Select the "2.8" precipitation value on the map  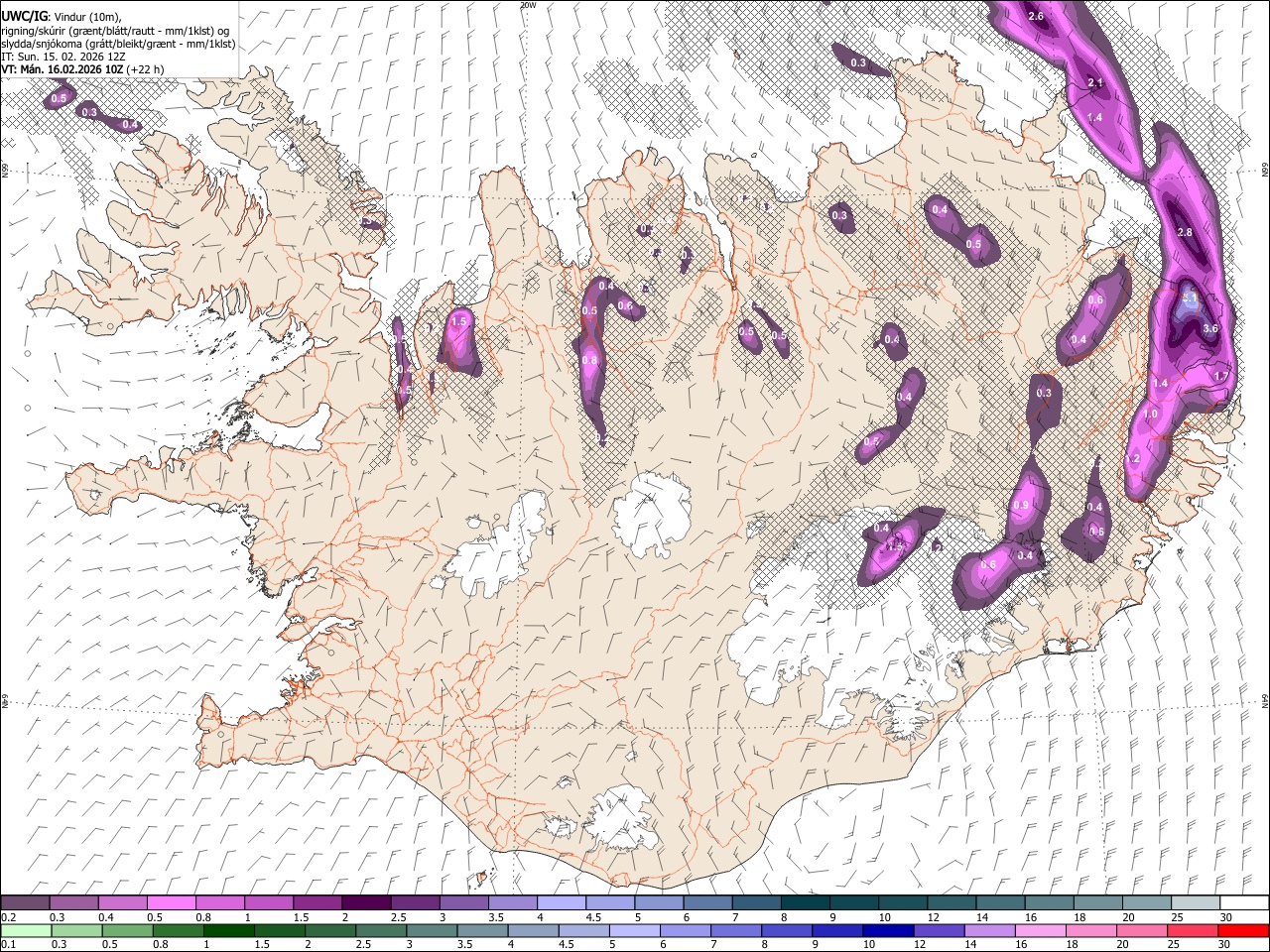(1184, 232)
